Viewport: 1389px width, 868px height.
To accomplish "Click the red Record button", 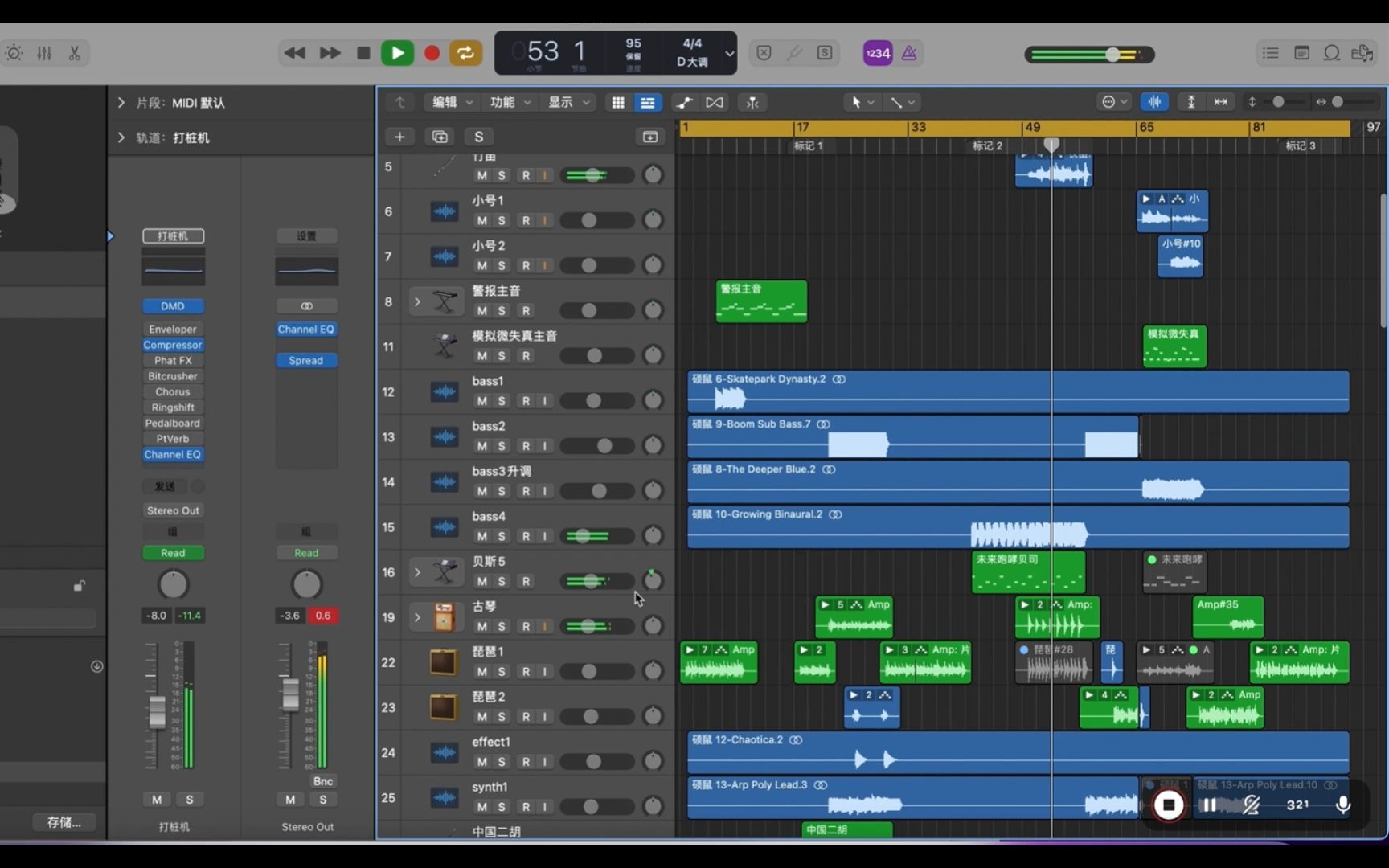I will pyautogui.click(x=432, y=53).
